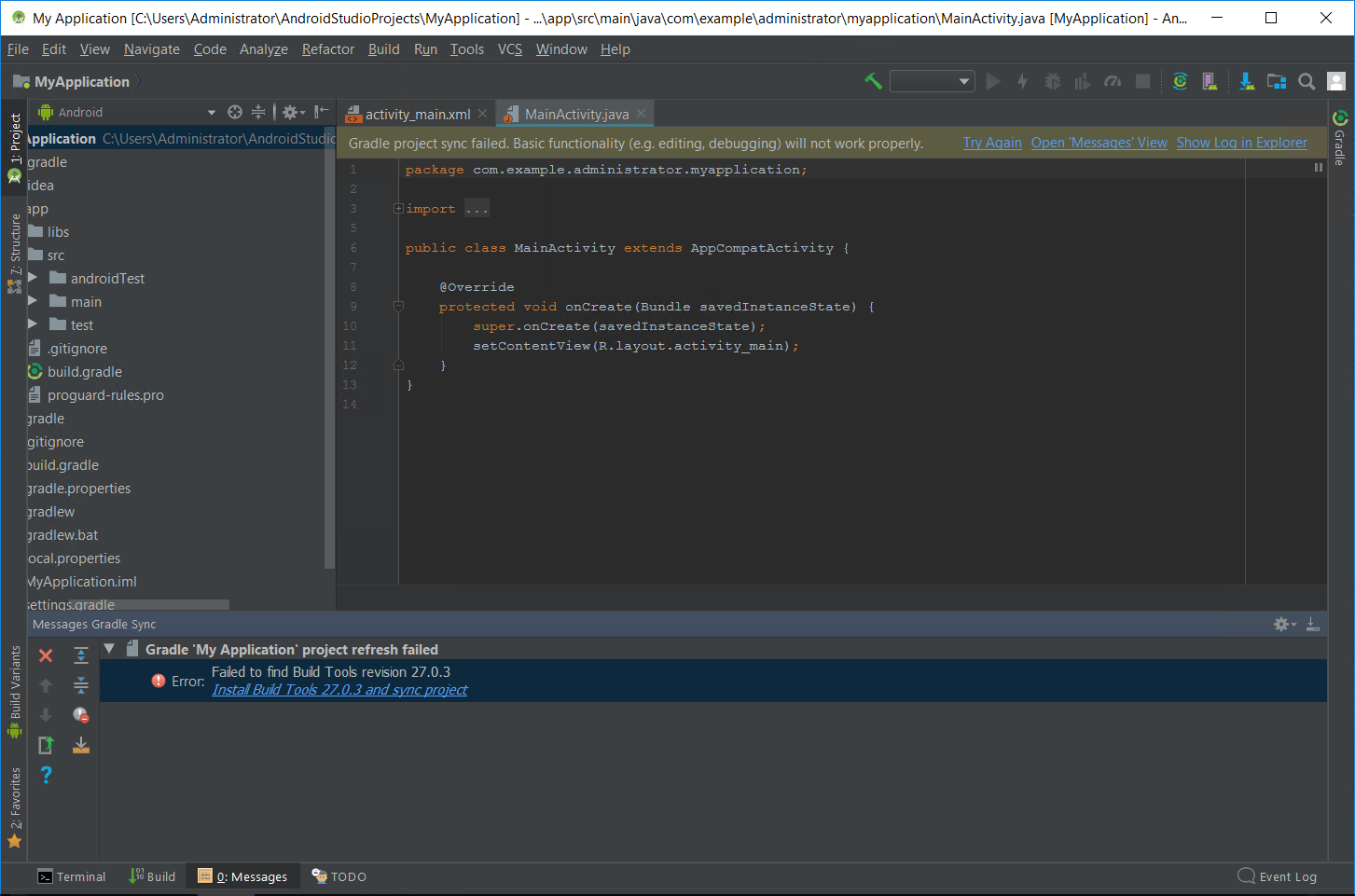Toggle the Gradle tool window on right
This screenshot has width=1355, height=896.
(1340, 138)
